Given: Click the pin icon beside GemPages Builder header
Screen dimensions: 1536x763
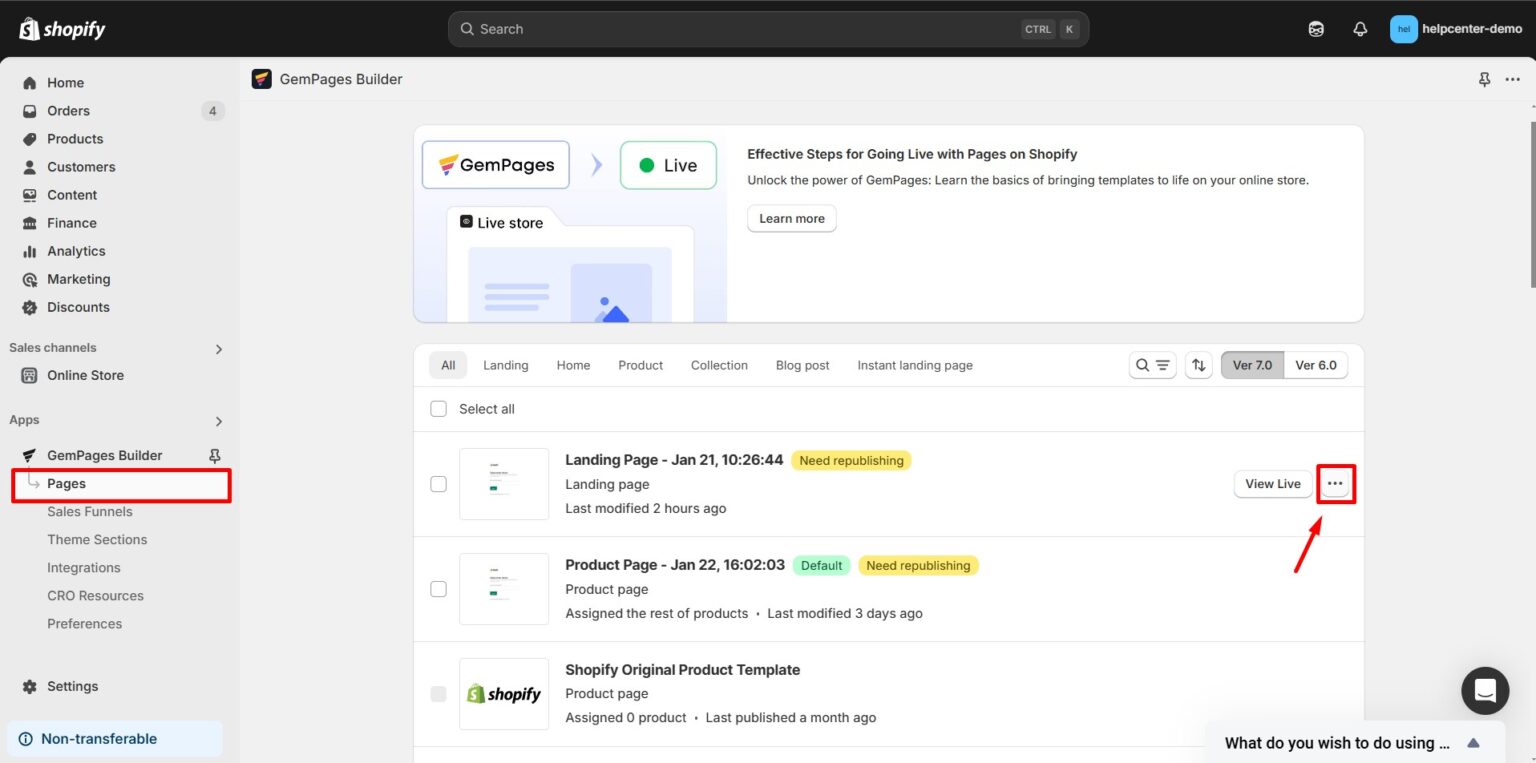Looking at the screenshot, I should click(x=1484, y=79).
